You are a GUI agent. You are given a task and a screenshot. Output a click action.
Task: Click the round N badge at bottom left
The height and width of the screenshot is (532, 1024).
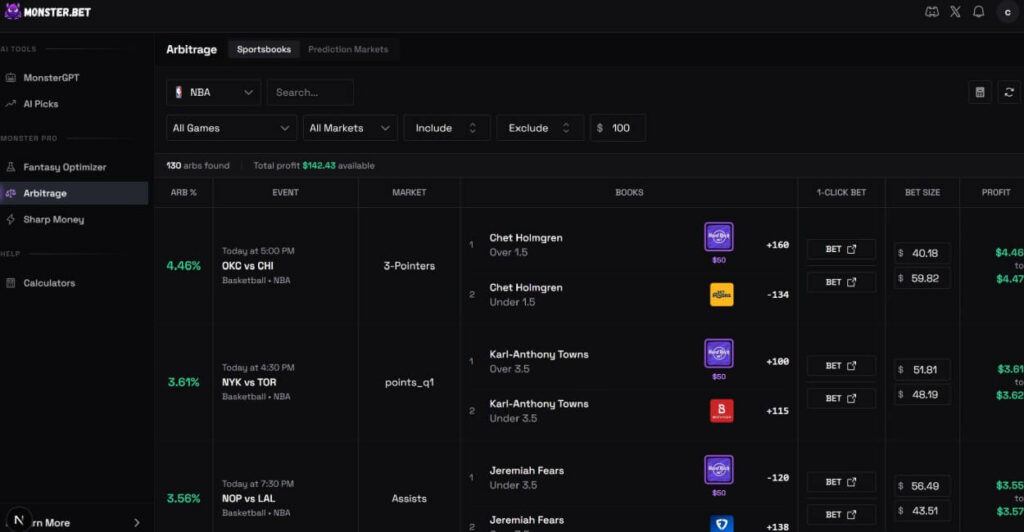[18, 520]
